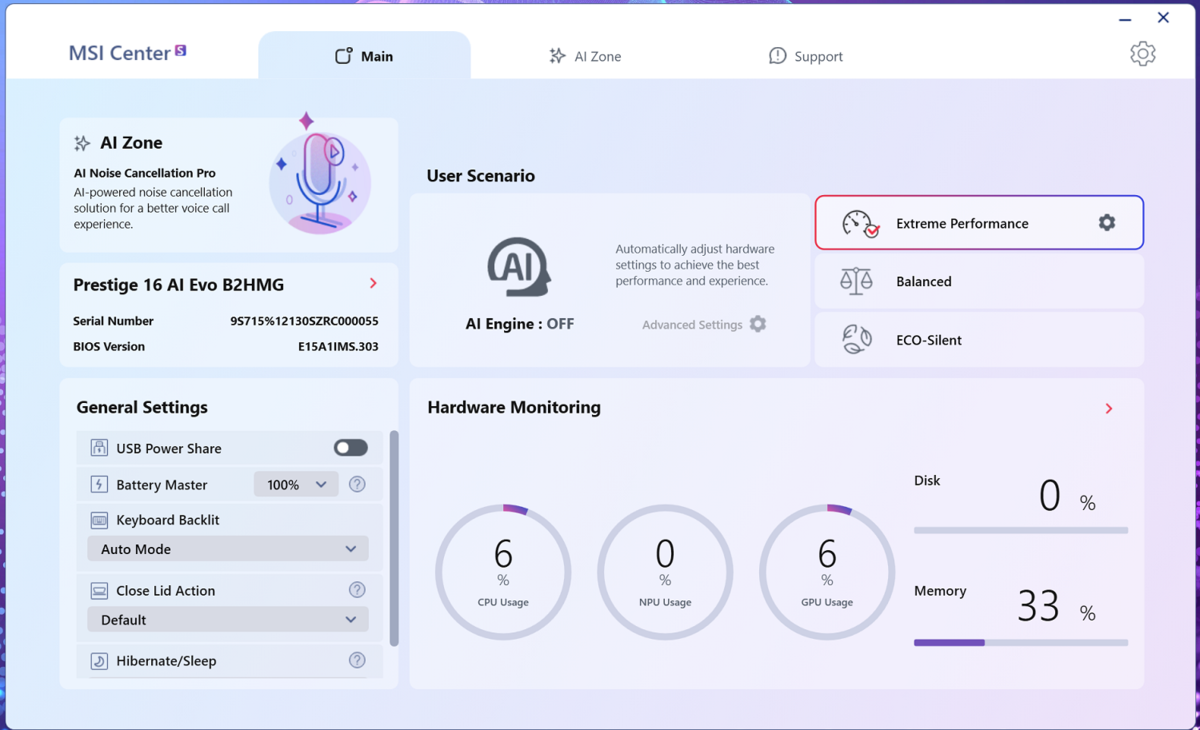The height and width of the screenshot is (730, 1200).
Task: Click the AI Zone sparkle icon
Action: pyautogui.click(x=82, y=144)
